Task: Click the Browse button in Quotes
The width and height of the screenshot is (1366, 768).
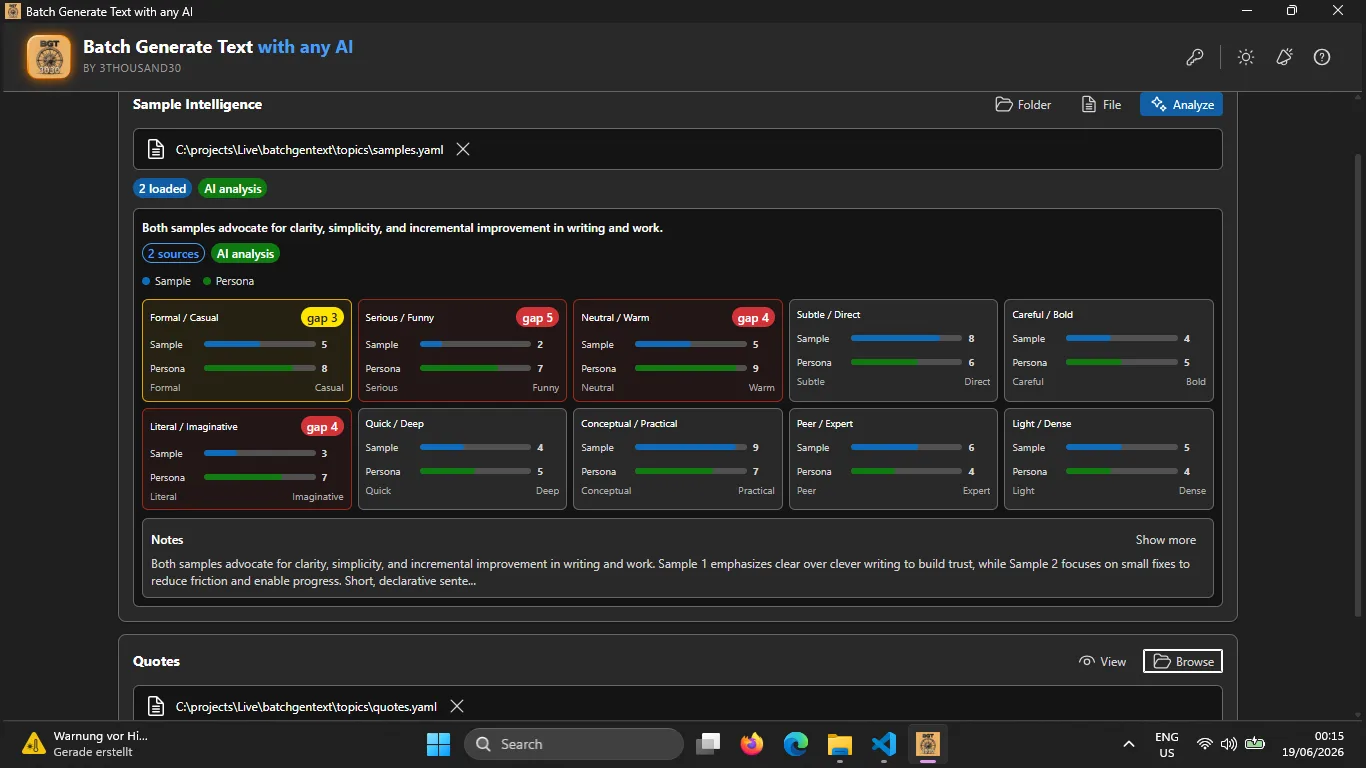Action: tap(1183, 661)
